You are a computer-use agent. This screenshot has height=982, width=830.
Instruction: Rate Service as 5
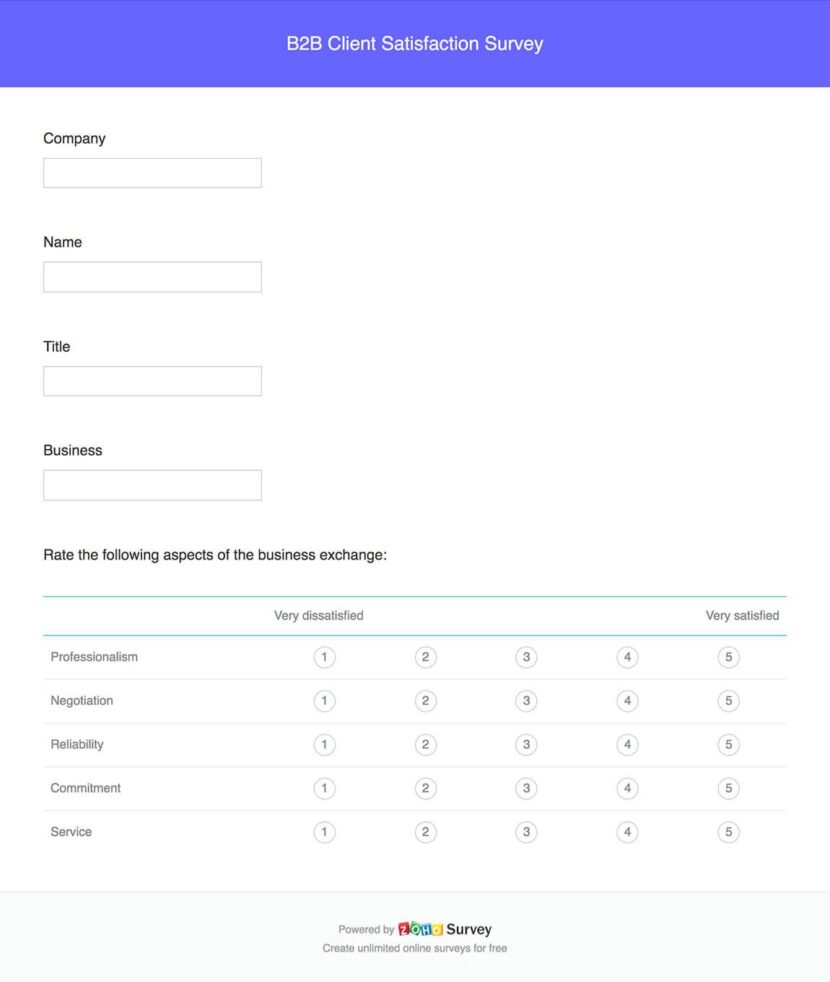[x=728, y=831]
